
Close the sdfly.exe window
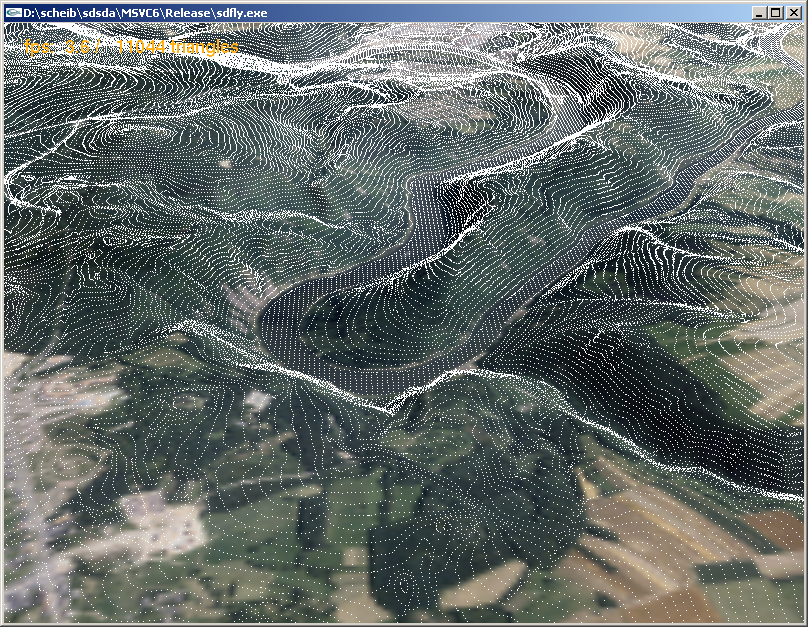[x=794, y=13]
